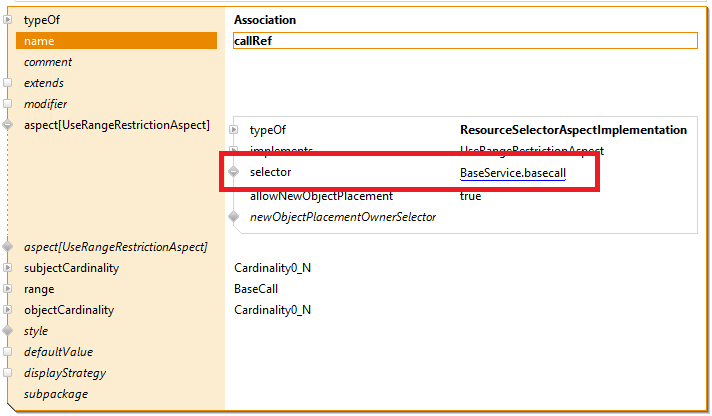
Task: Select the highlighted name property row
Action: point(116,41)
